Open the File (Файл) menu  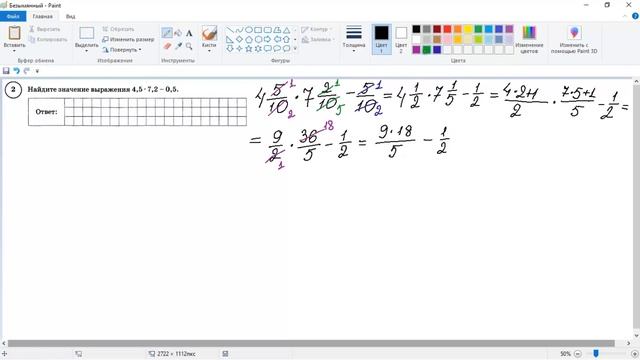coord(13,16)
